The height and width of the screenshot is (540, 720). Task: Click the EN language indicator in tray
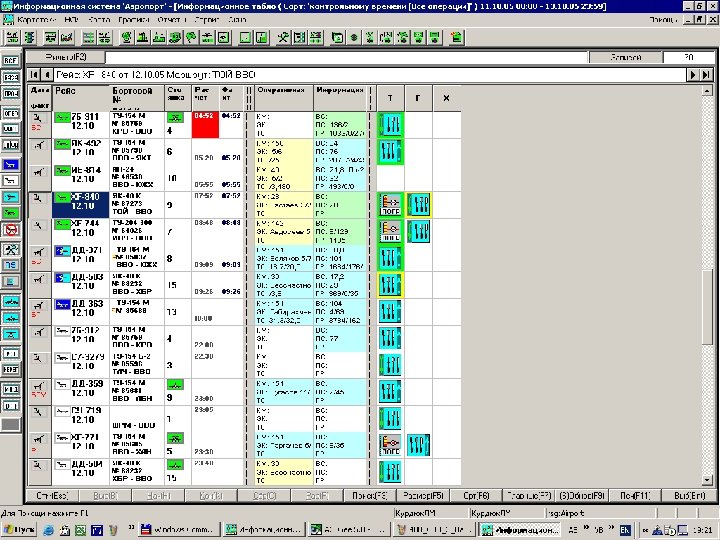point(625,530)
